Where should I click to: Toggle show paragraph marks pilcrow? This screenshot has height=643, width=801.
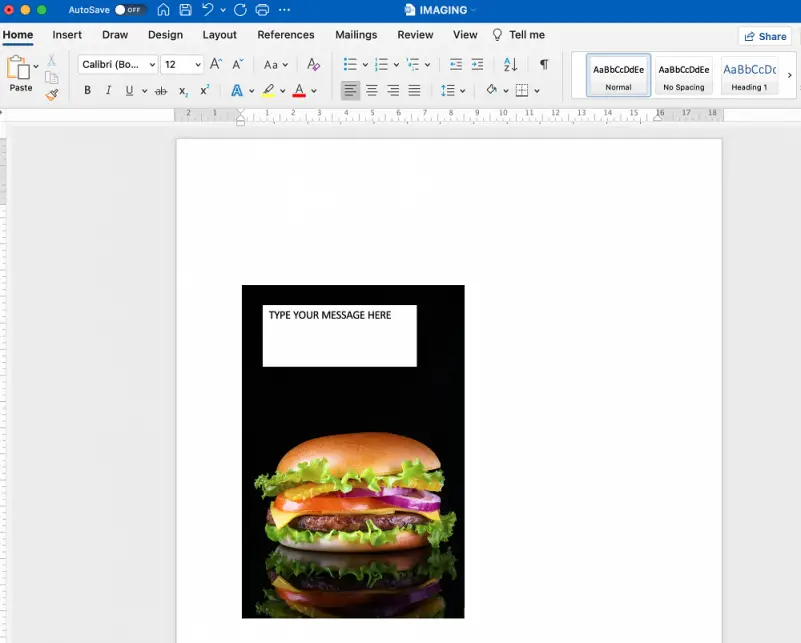click(x=544, y=64)
